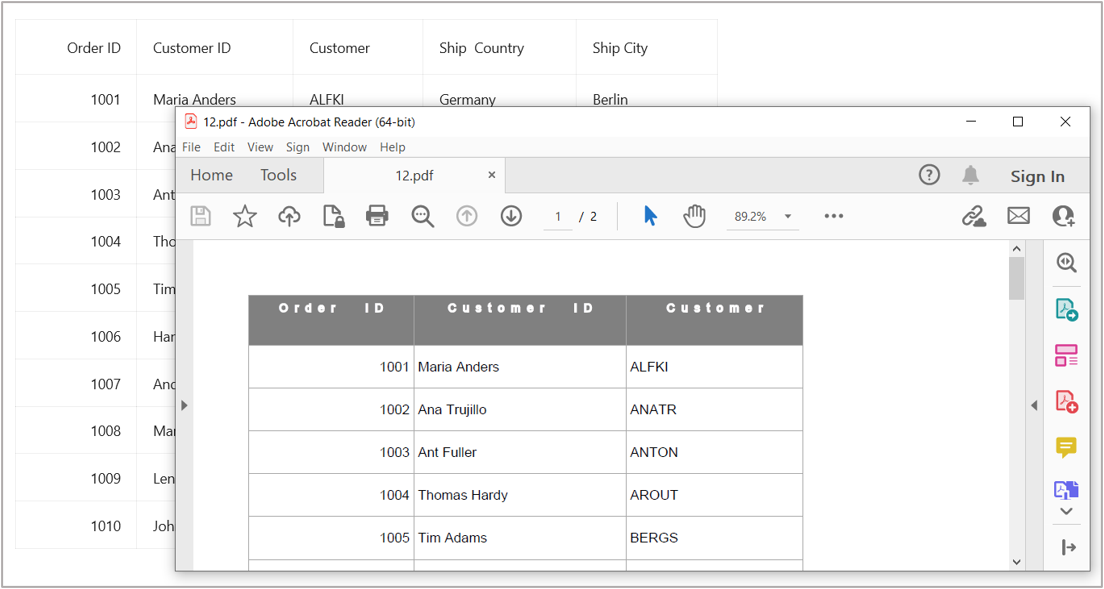Click the Sign In button
Screen dimensions: 1104x589
coord(1037,176)
